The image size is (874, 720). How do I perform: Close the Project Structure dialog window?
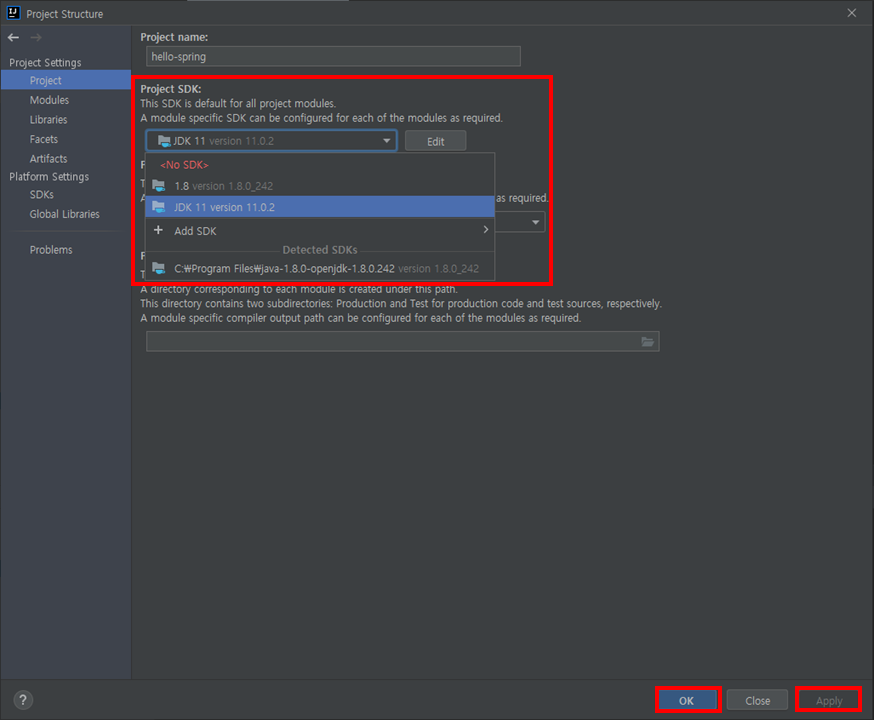pos(852,13)
